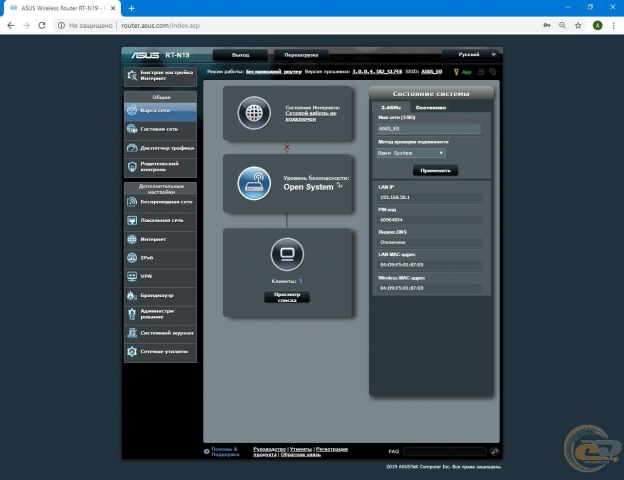624x480 pixels.
Task: Click the Просмотр списка button
Action: click(287, 297)
